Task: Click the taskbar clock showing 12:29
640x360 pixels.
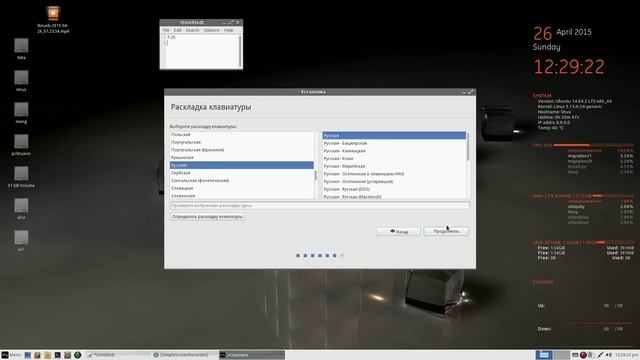Action: 627,355
